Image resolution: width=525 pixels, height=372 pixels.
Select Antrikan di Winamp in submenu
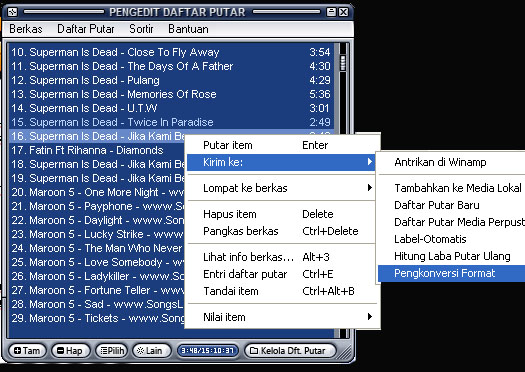pyautogui.click(x=451, y=162)
